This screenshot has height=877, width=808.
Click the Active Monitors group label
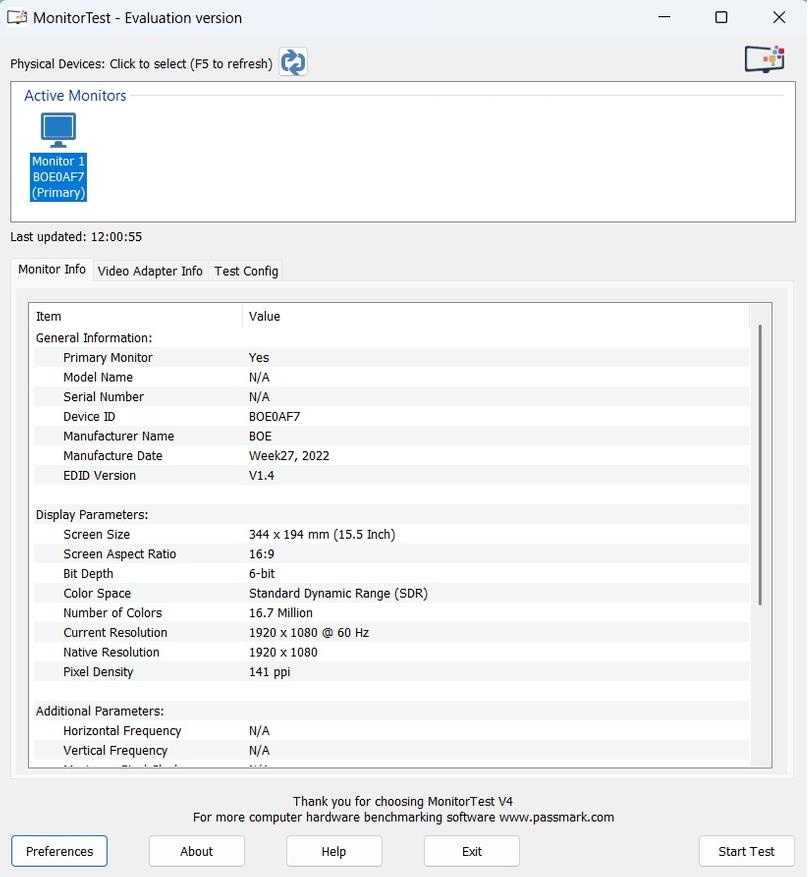[x=75, y=96]
